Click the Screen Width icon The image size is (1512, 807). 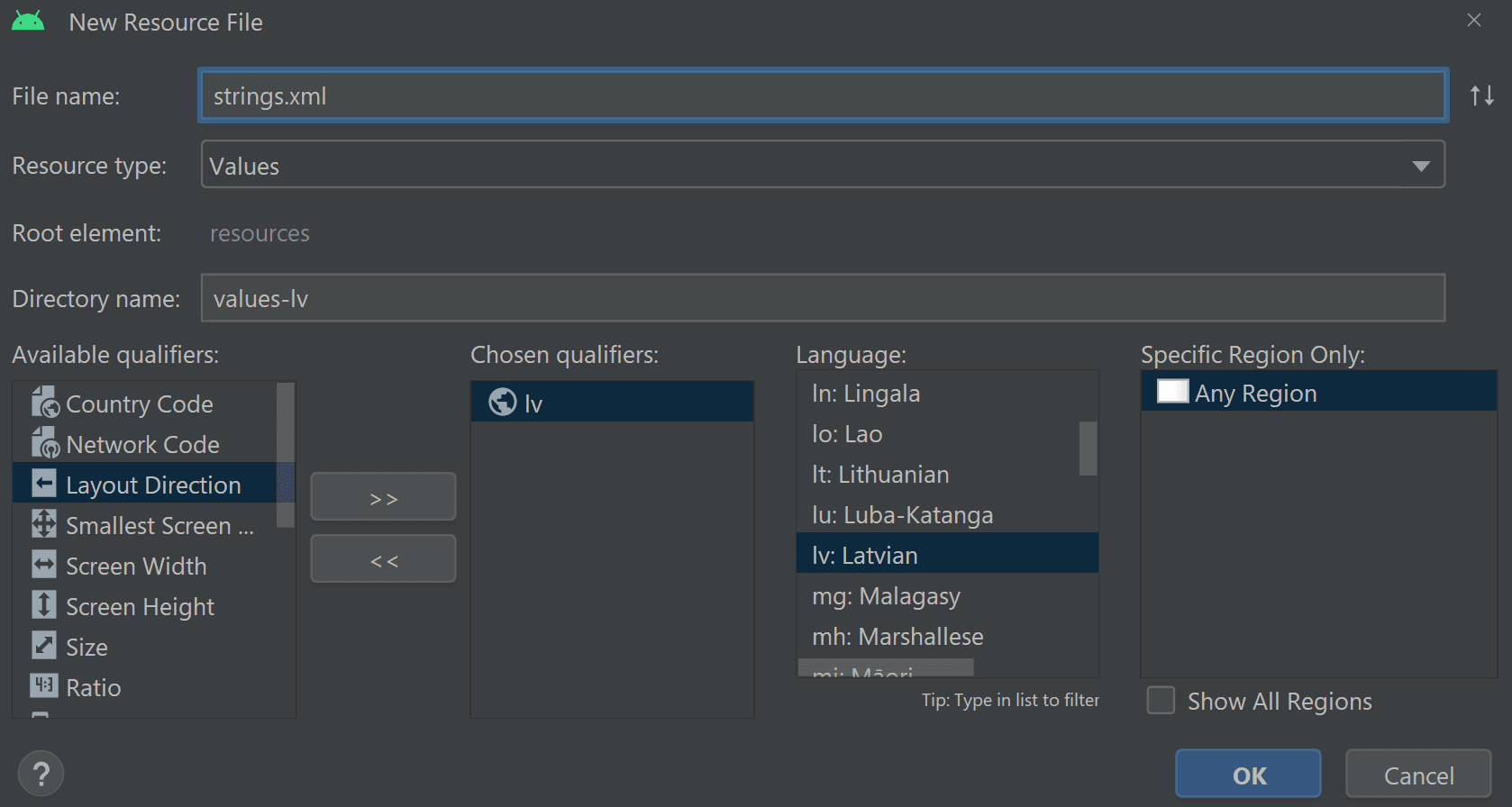pyautogui.click(x=44, y=565)
